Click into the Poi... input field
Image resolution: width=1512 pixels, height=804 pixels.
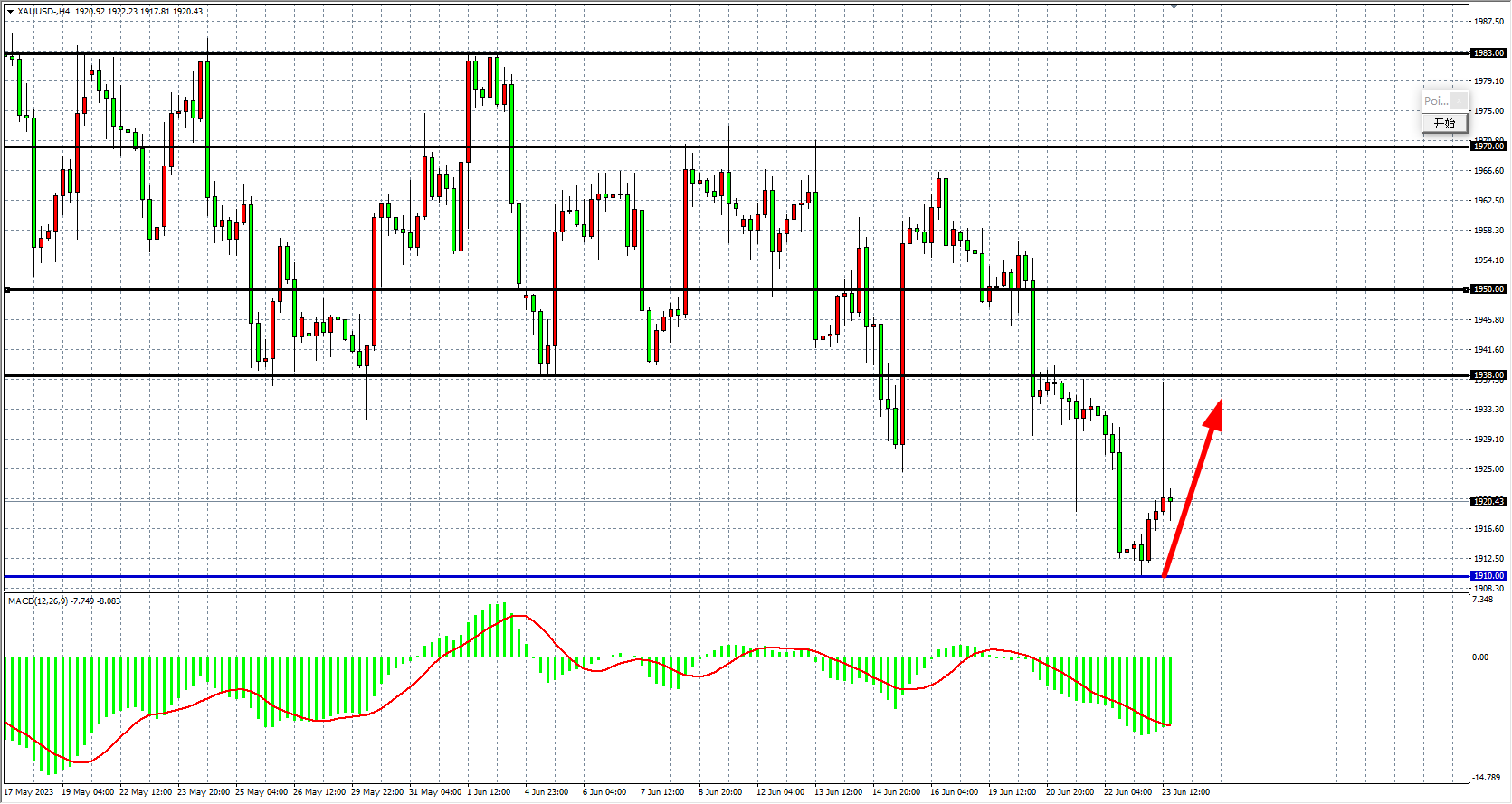[1436, 101]
